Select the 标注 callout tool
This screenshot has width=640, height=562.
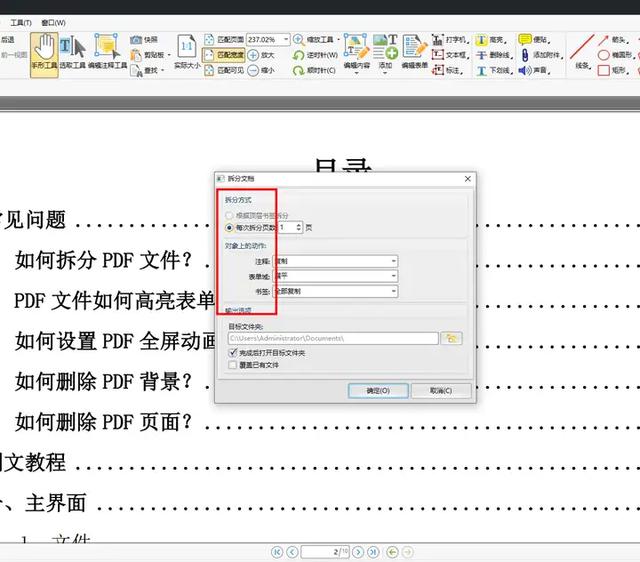point(448,71)
